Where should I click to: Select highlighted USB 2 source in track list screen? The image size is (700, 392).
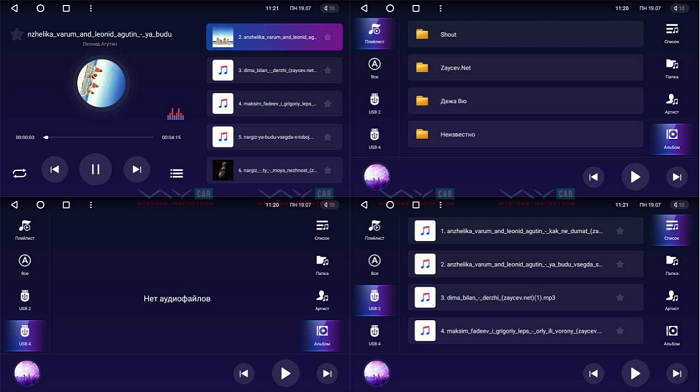point(374,300)
